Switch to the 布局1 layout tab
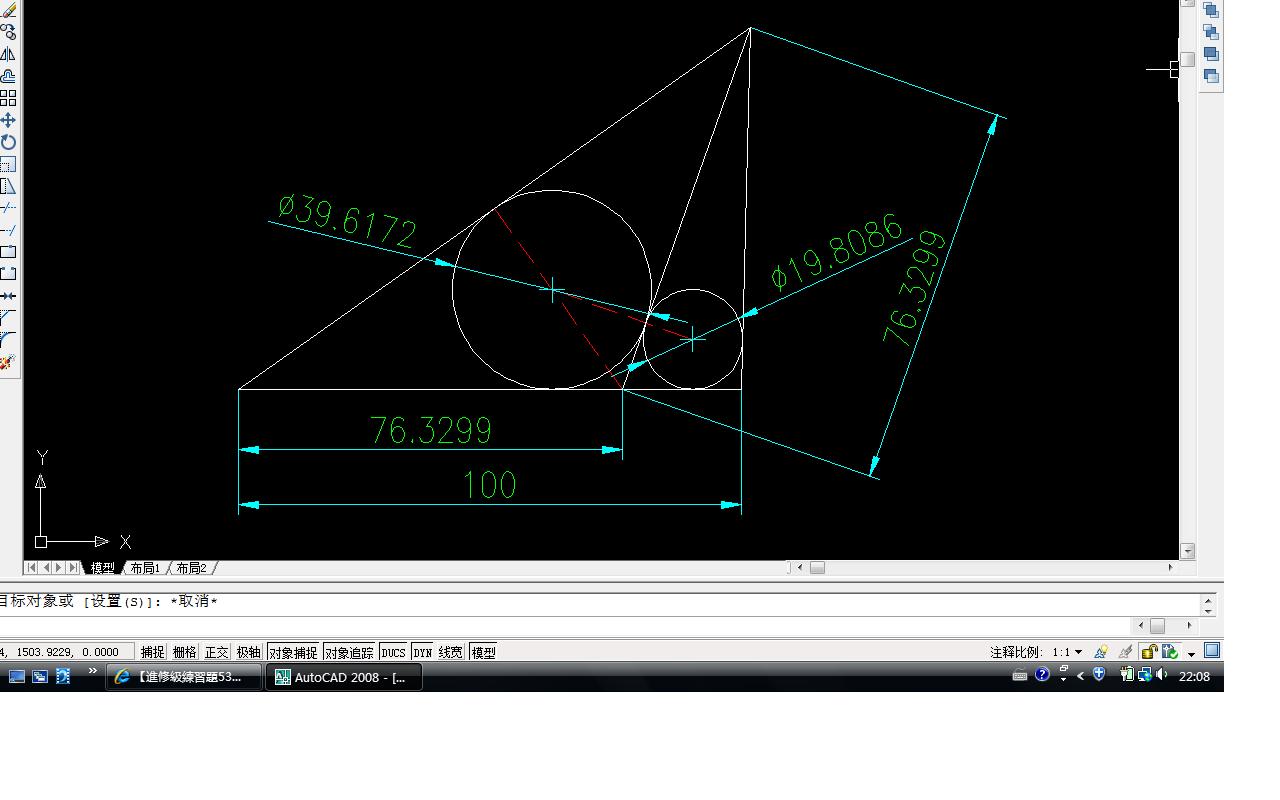Viewport: 1280px width, 800px height. (145, 568)
